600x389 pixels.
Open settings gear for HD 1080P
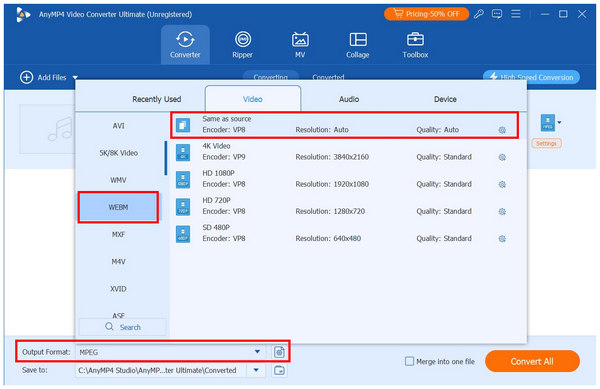(502, 184)
